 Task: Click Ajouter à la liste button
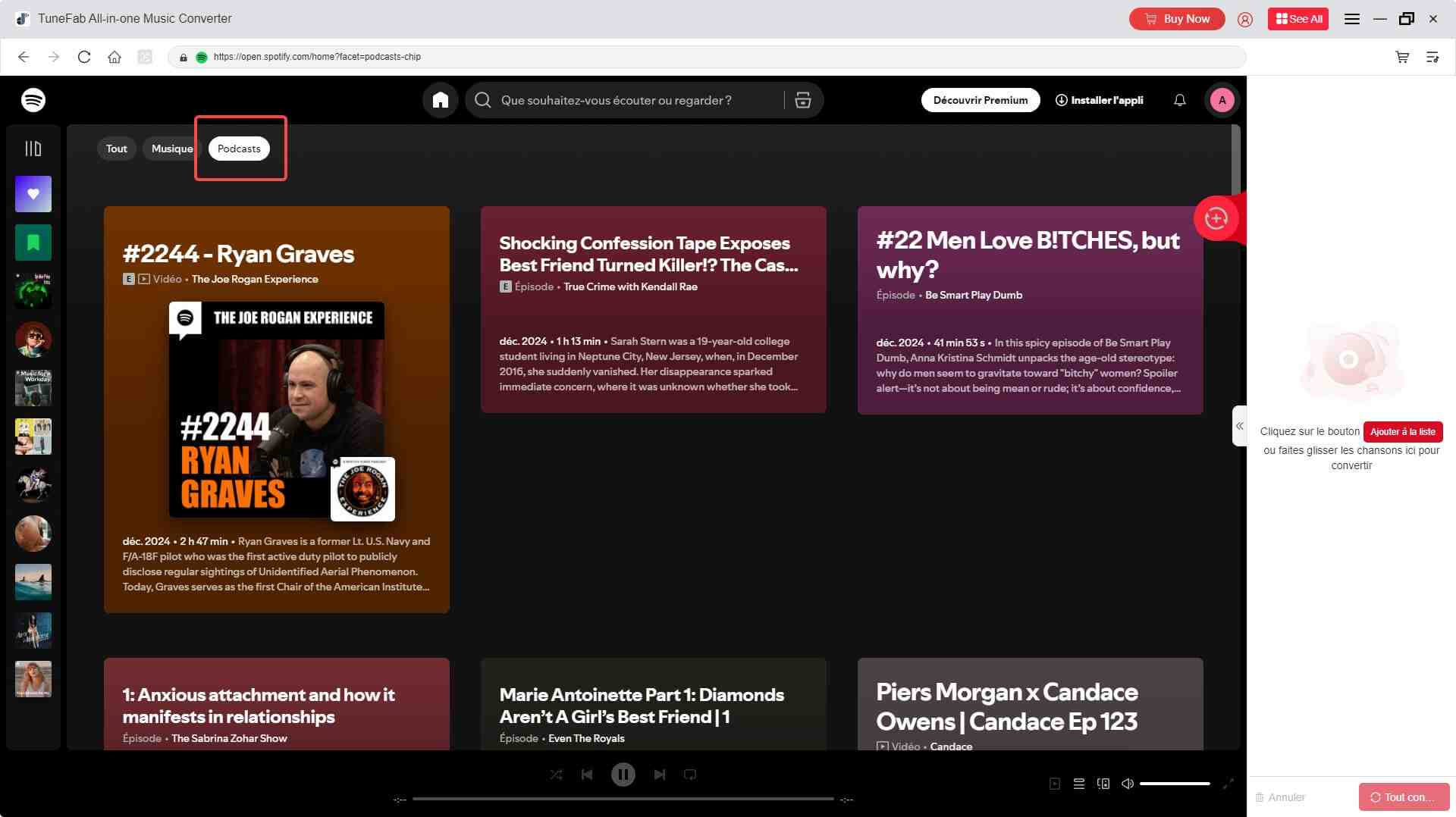pyautogui.click(x=1403, y=431)
